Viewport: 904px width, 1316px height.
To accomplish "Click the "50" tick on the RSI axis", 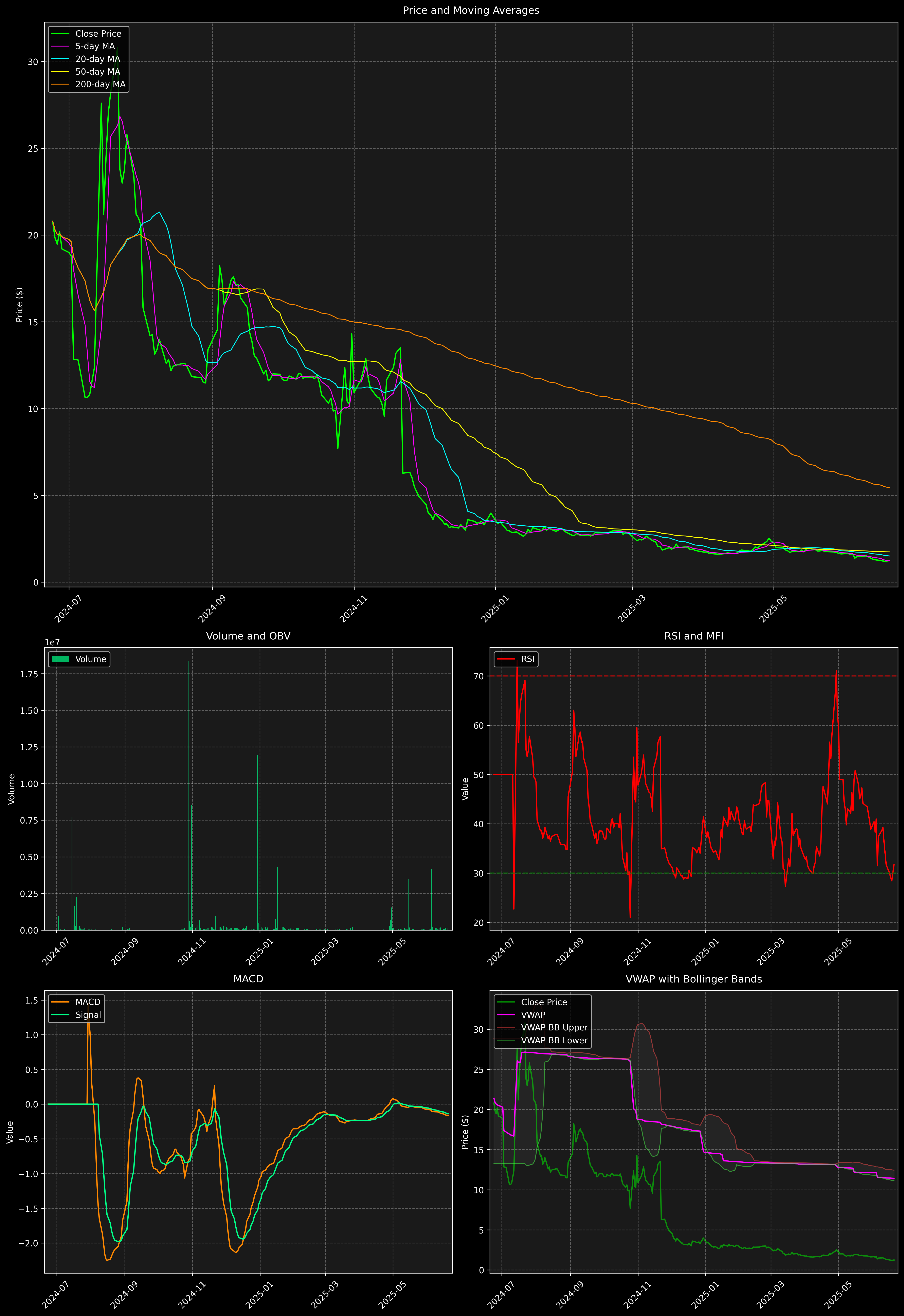I will tap(479, 775).
